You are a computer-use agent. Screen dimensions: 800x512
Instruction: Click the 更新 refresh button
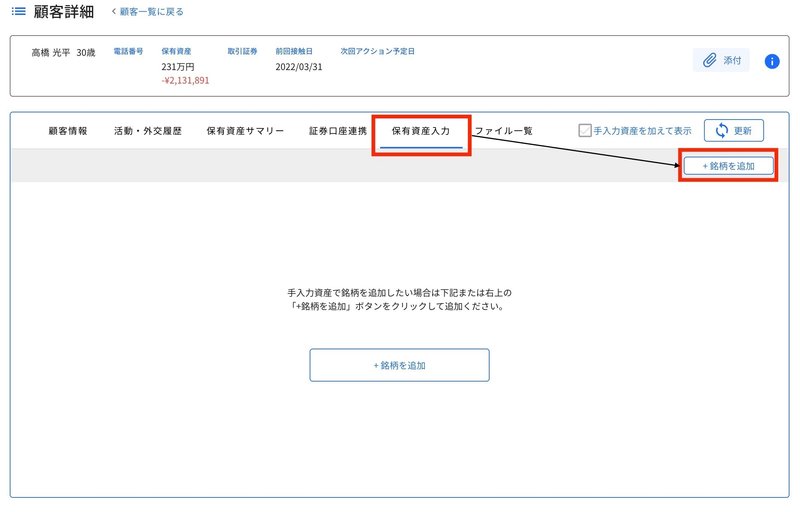coord(734,131)
